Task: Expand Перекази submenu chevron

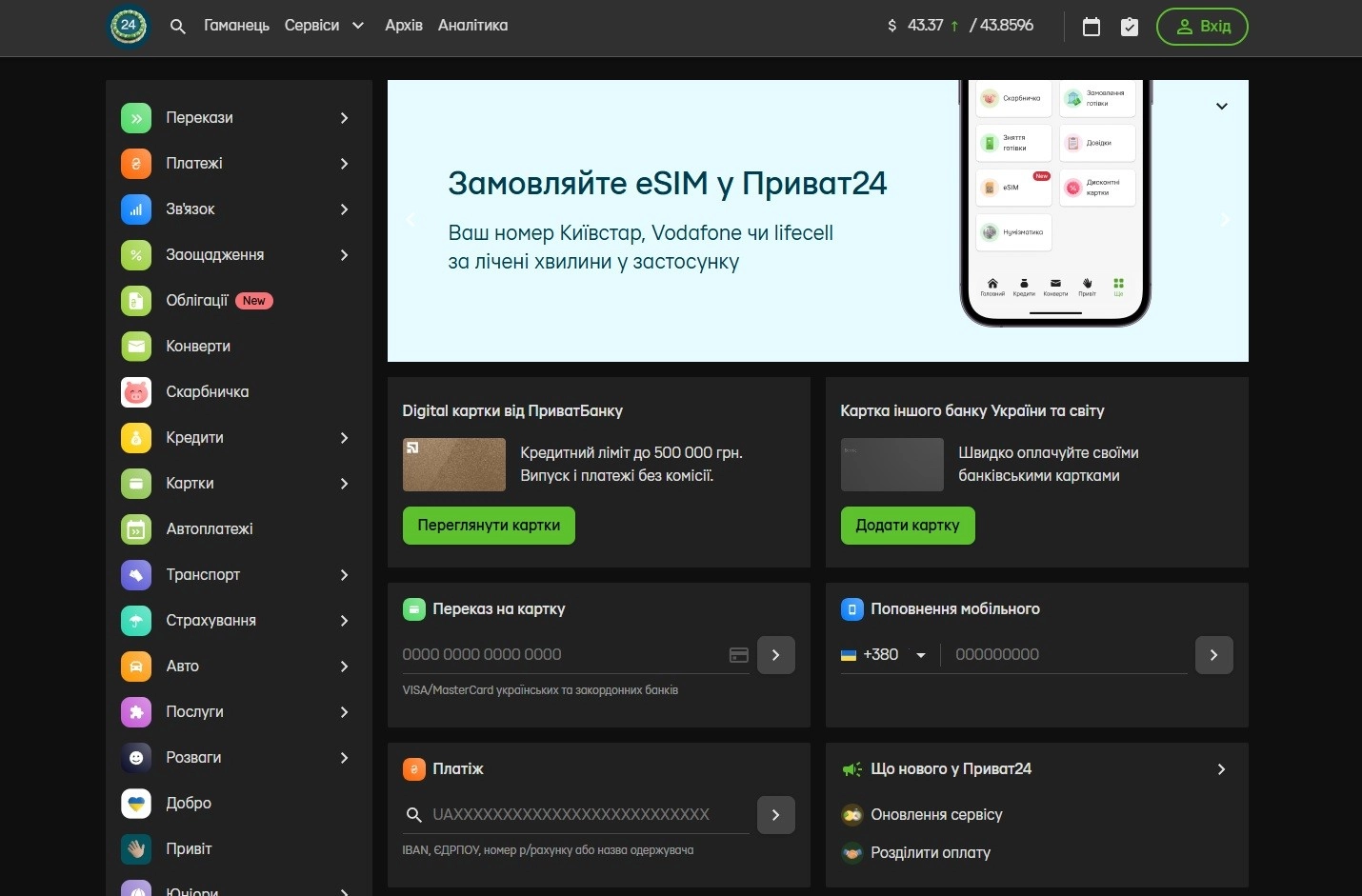Action: [x=344, y=118]
